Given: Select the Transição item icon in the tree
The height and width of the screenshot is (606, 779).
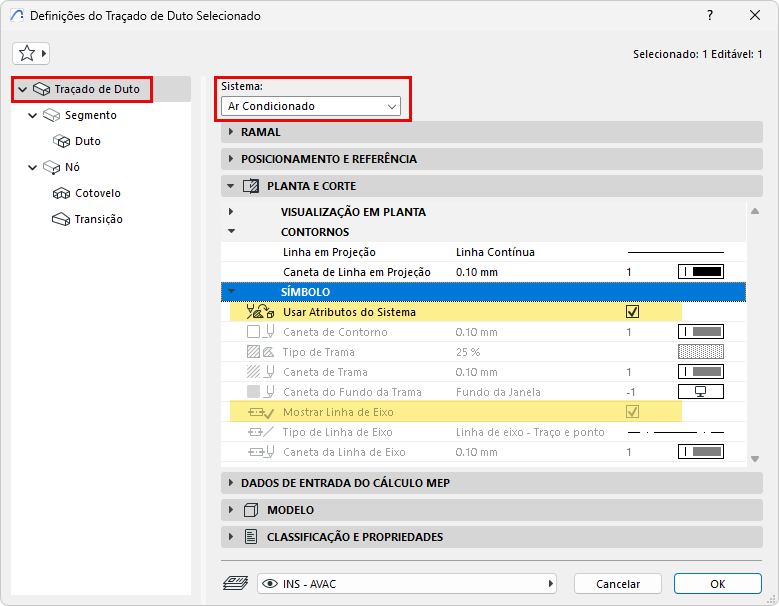Looking at the screenshot, I should coord(61,219).
